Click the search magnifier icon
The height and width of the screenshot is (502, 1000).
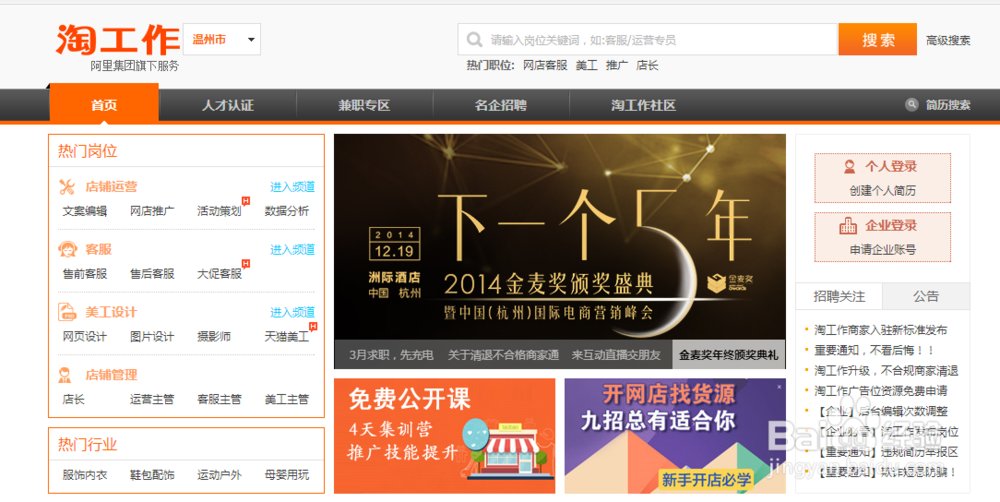pos(474,40)
